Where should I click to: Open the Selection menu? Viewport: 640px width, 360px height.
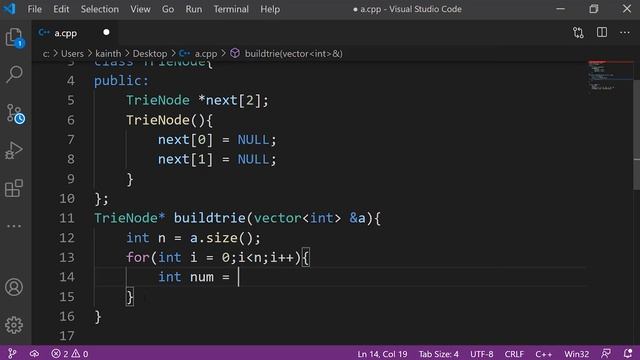point(100,9)
